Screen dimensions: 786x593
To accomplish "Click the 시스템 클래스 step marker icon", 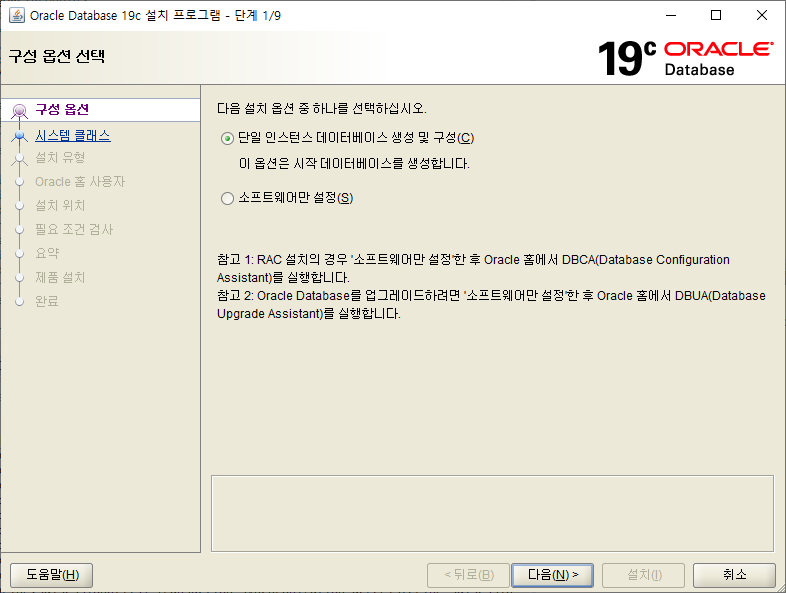I will pos(20,136).
